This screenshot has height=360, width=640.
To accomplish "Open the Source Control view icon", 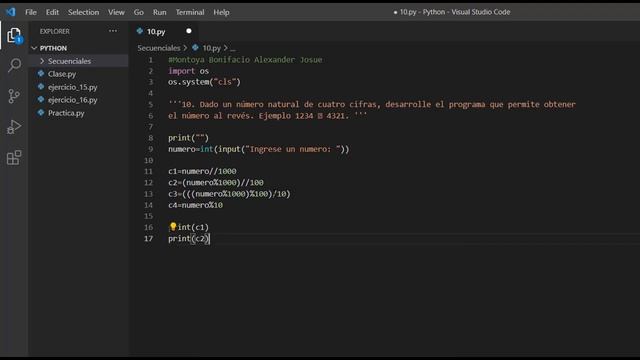I will 14,96.
